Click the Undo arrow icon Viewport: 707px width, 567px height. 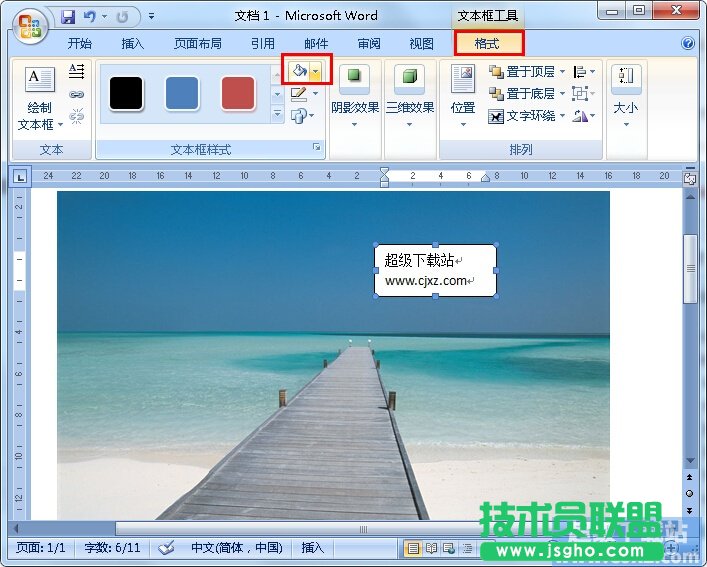[90, 17]
